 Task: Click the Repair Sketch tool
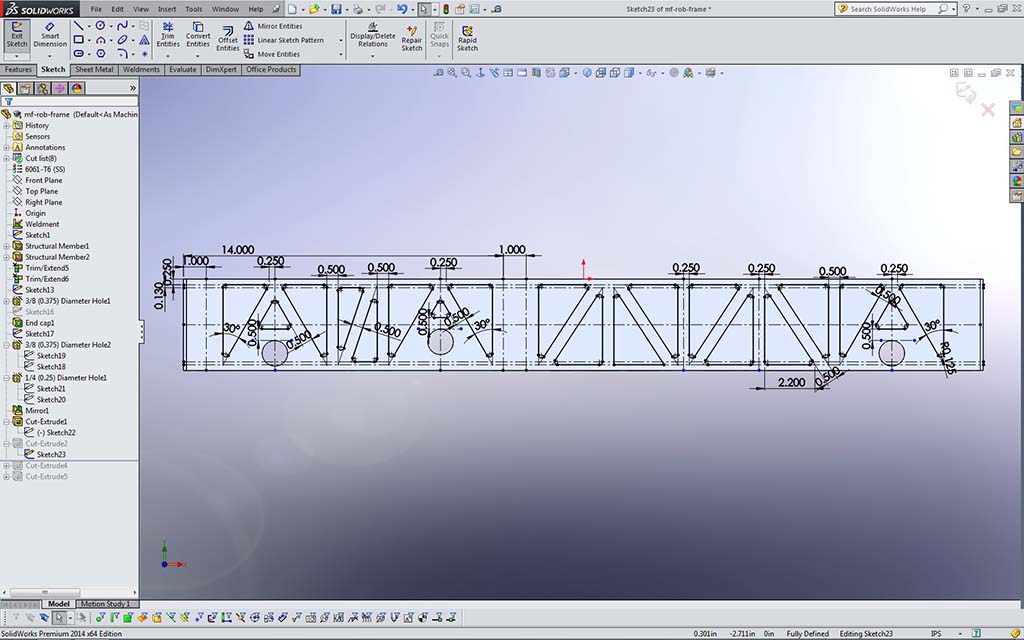[x=411, y=37]
